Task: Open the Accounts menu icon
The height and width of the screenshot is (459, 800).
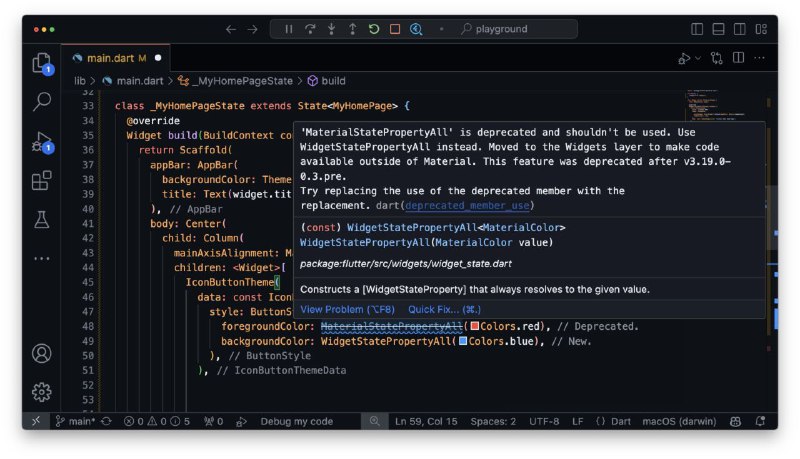Action: coord(41,353)
